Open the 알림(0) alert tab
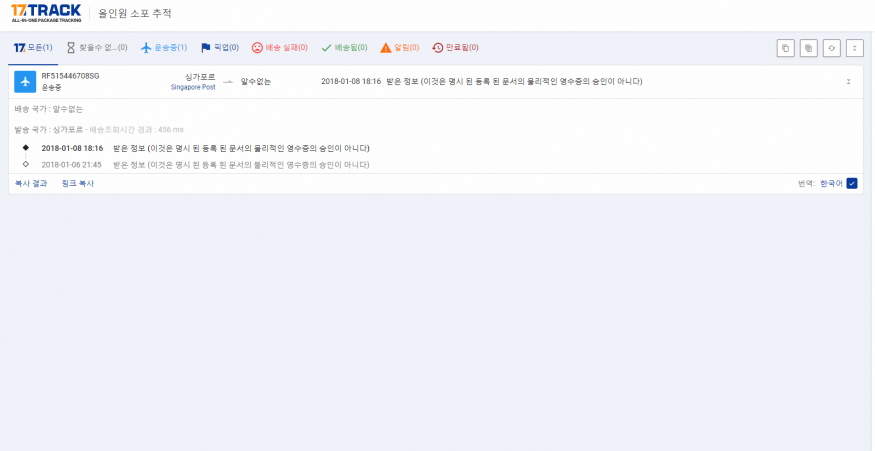 point(399,48)
